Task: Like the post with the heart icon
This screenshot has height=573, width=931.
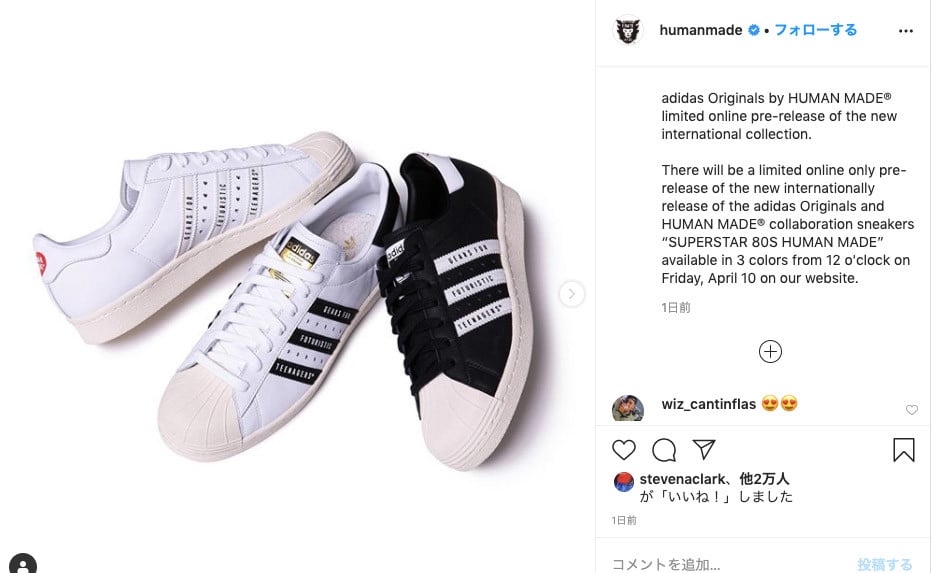Action: [x=623, y=449]
